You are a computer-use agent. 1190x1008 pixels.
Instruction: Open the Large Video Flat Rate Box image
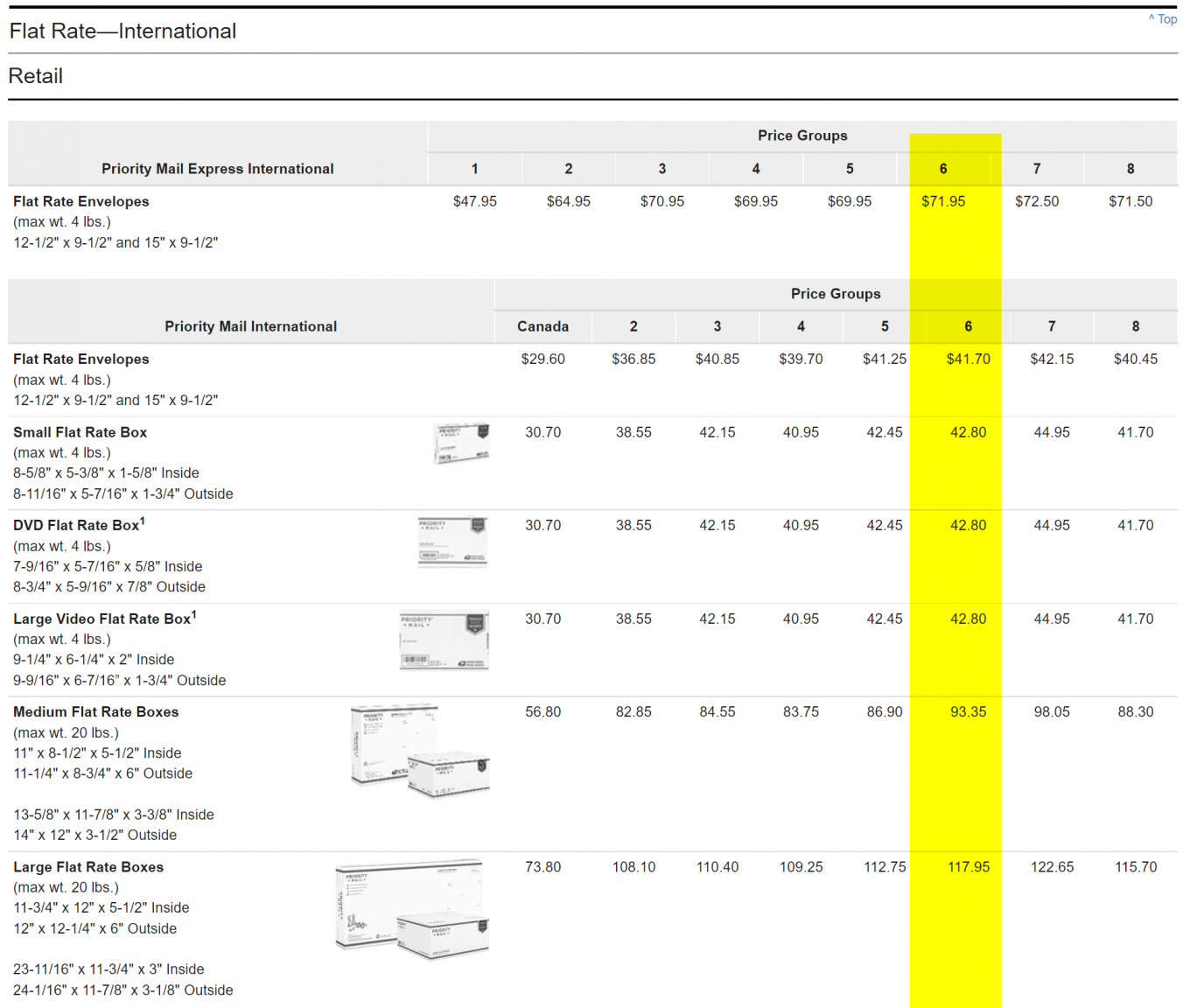coord(444,640)
